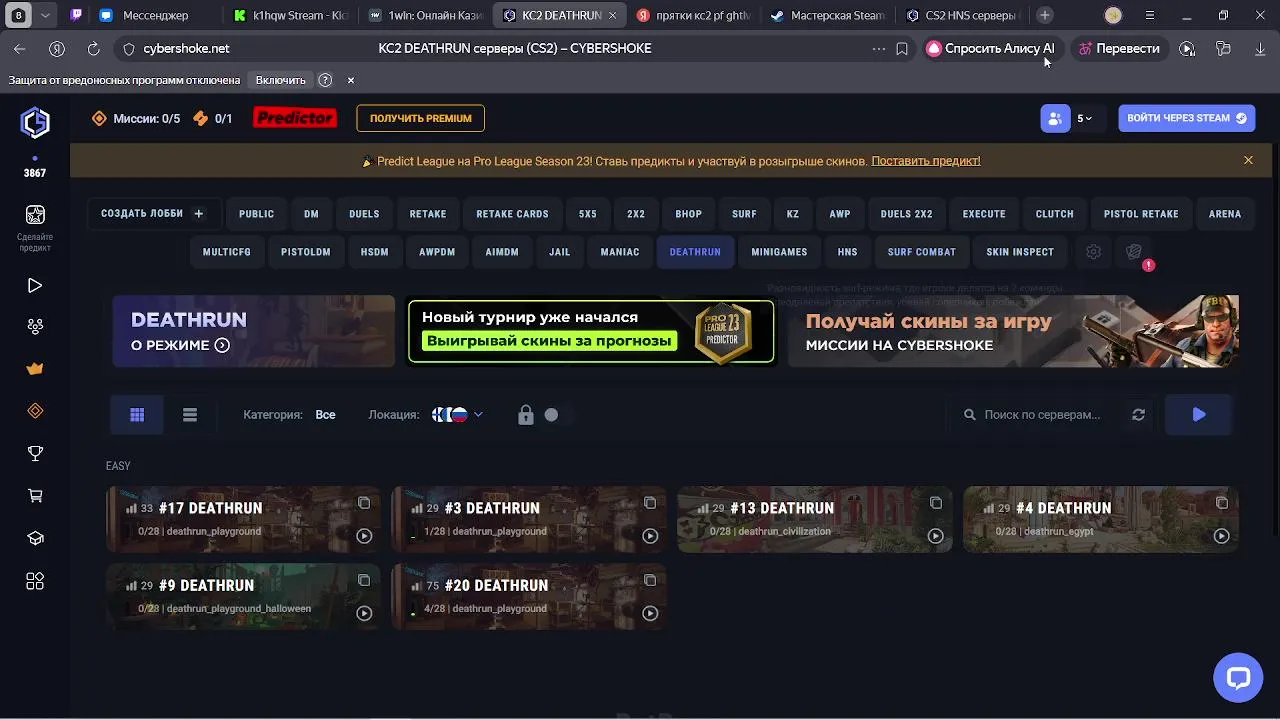Select the SURF mode tab
This screenshot has width=1280, height=720.
coord(744,214)
